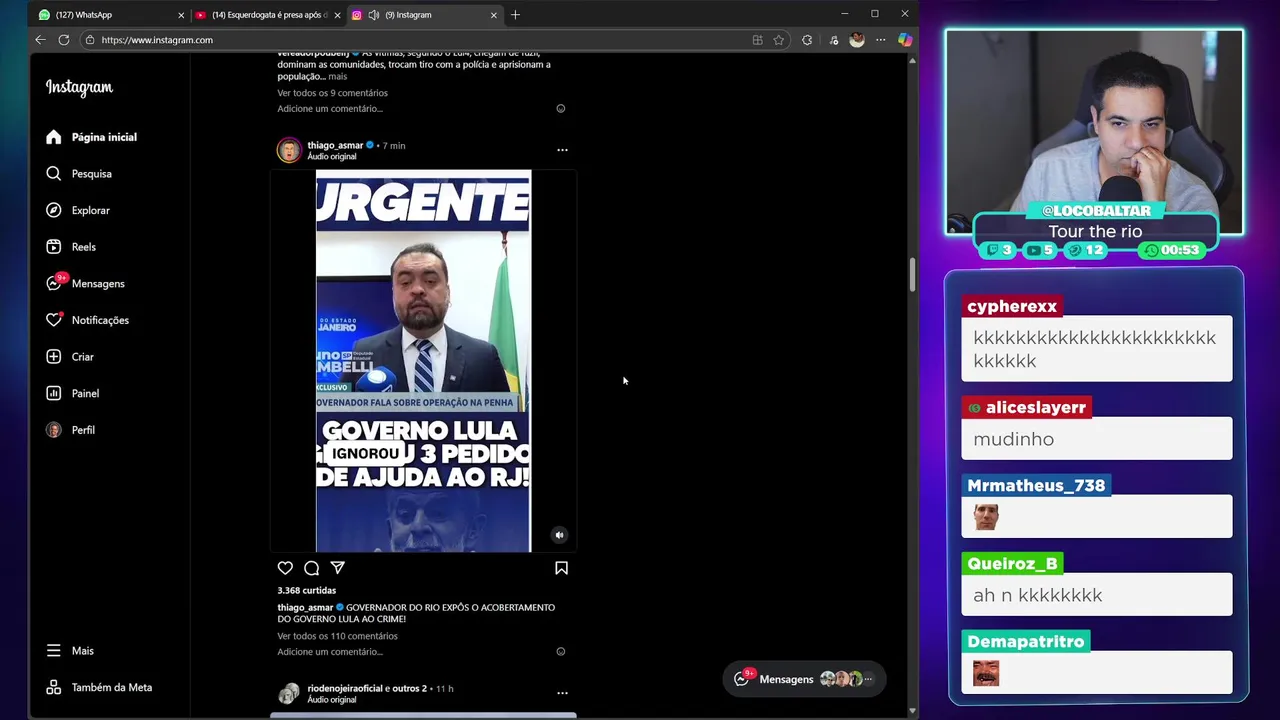Image resolution: width=1280 pixels, height=720 pixels.
Task: Open Painel dashboard in sidebar
Action: (x=73, y=393)
